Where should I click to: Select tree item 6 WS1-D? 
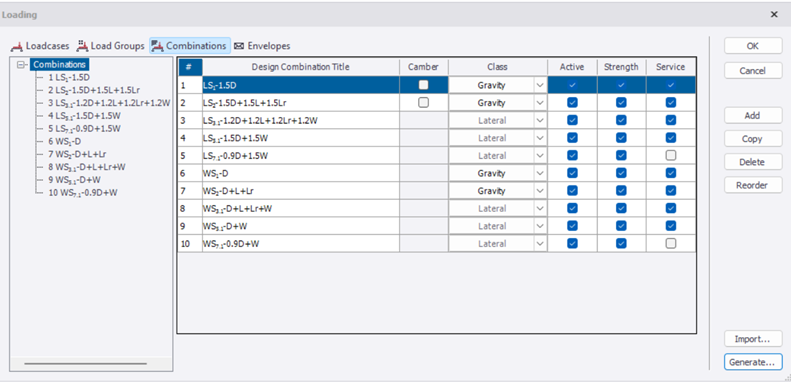coord(66,141)
